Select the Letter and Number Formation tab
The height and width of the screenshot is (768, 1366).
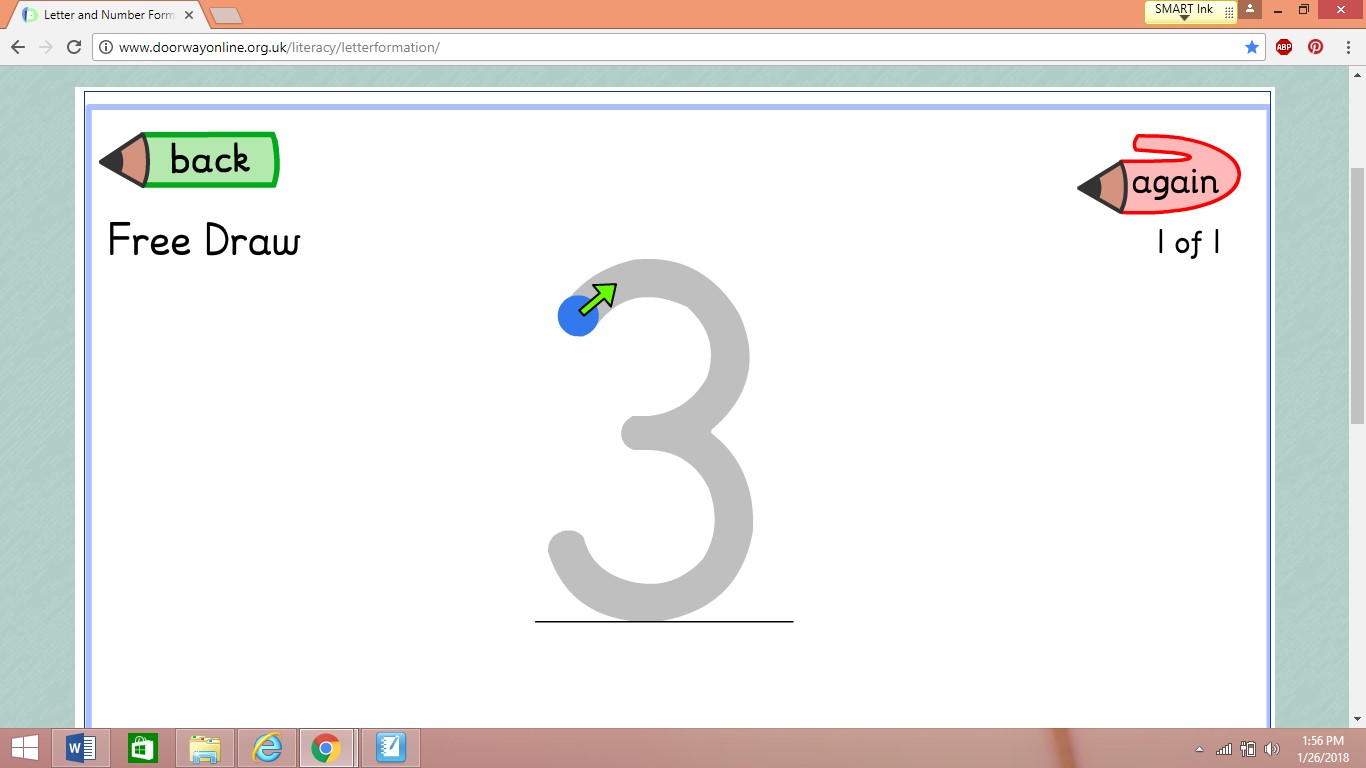[108, 15]
